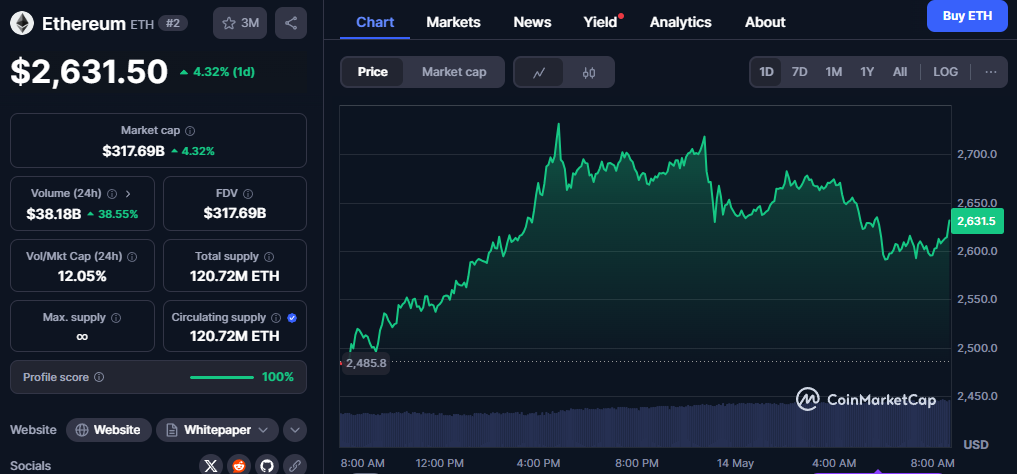Set chart range to 7D
The image size is (1017, 474).
800,72
